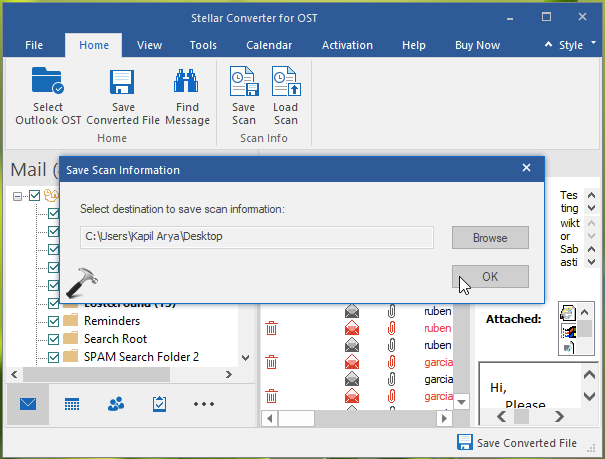605x459 pixels.
Task: Open the Help tab
Action: [414, 45]
